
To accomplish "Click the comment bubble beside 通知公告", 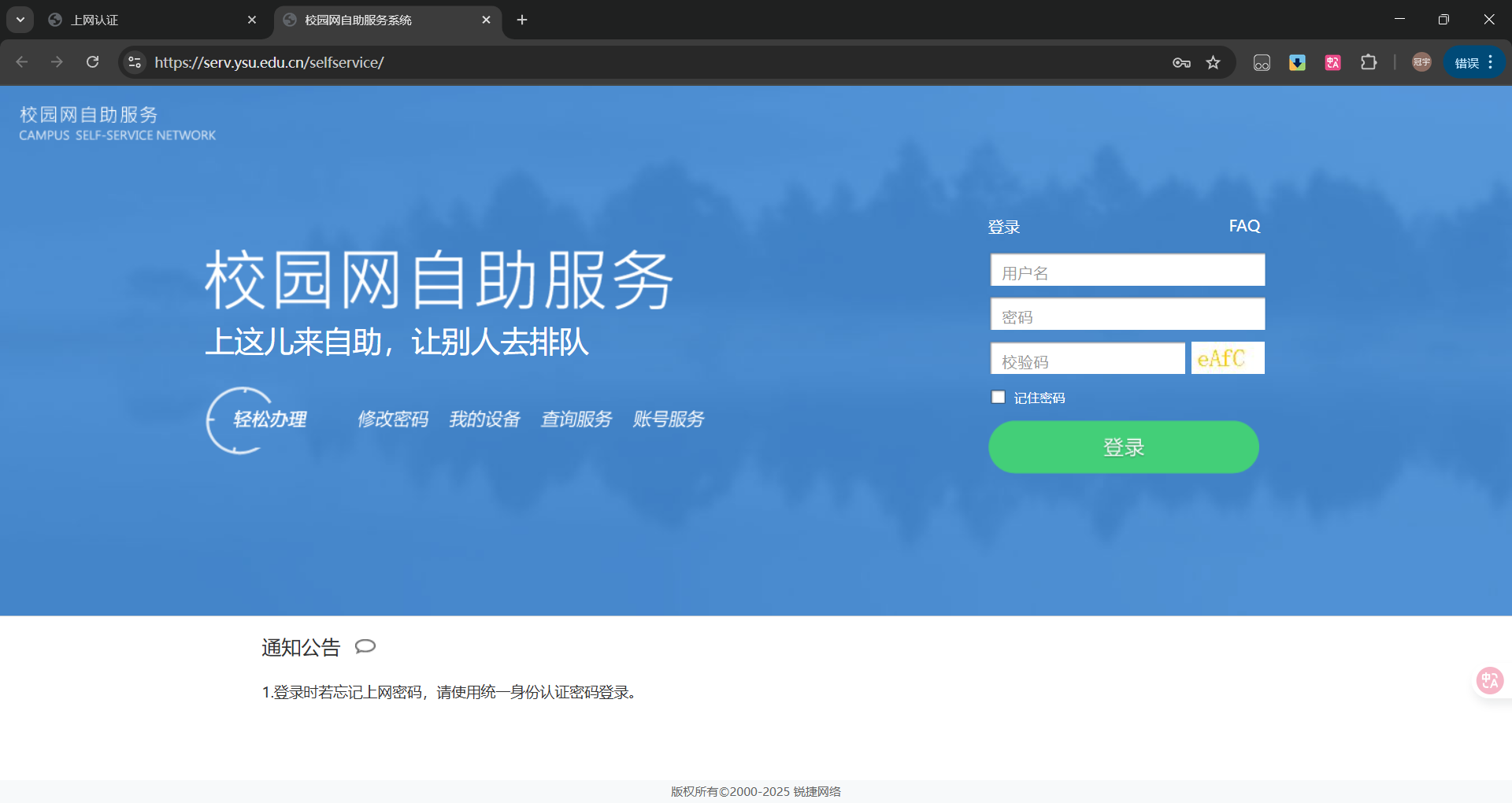I will coord(365,646).
